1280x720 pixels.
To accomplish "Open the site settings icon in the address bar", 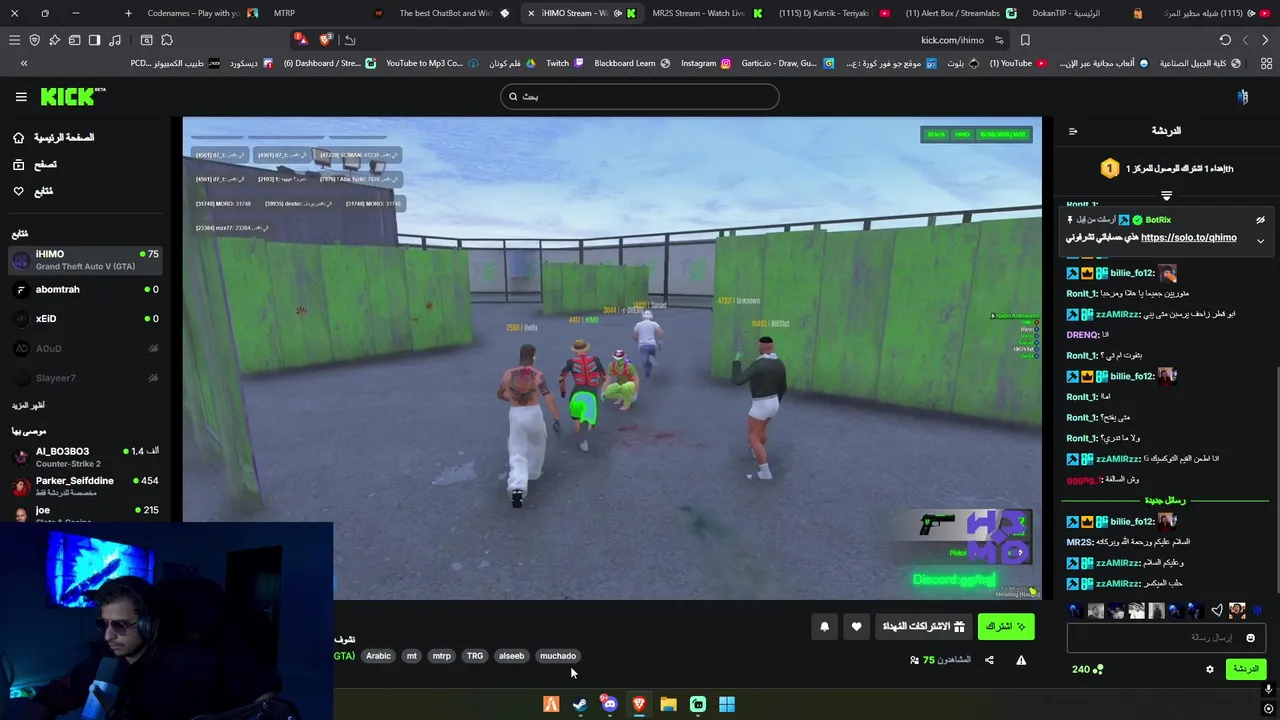I will pos(999,40).
